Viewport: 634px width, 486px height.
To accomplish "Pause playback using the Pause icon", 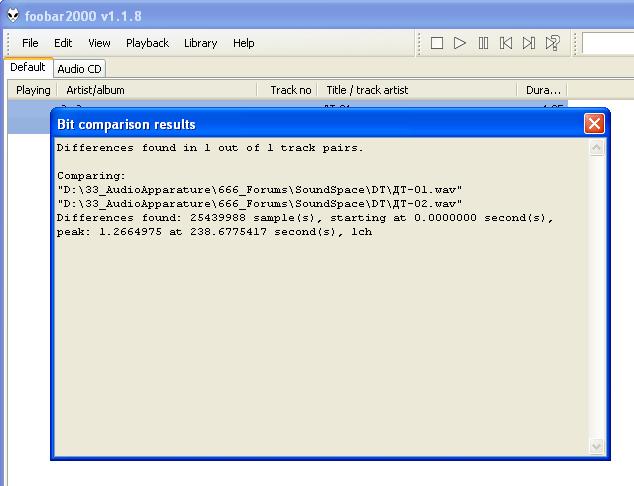I will (483, 43).
